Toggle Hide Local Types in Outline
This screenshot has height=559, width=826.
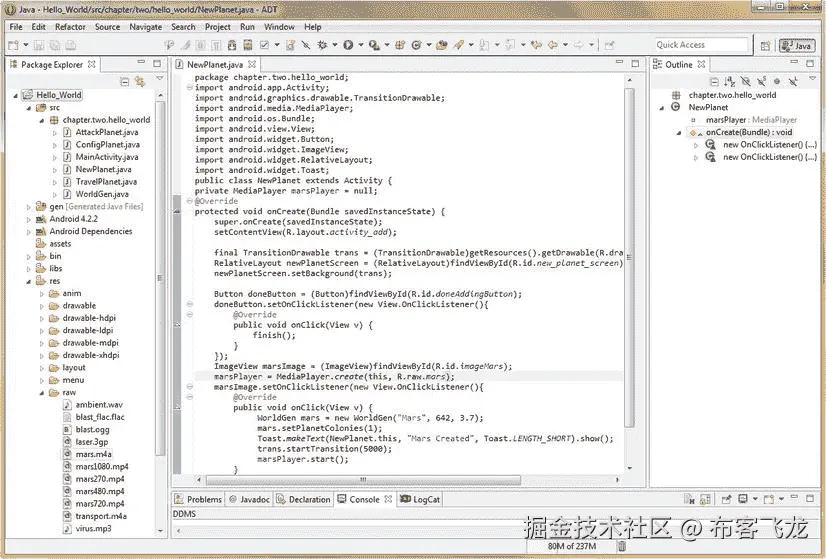(x=793, y=82)
